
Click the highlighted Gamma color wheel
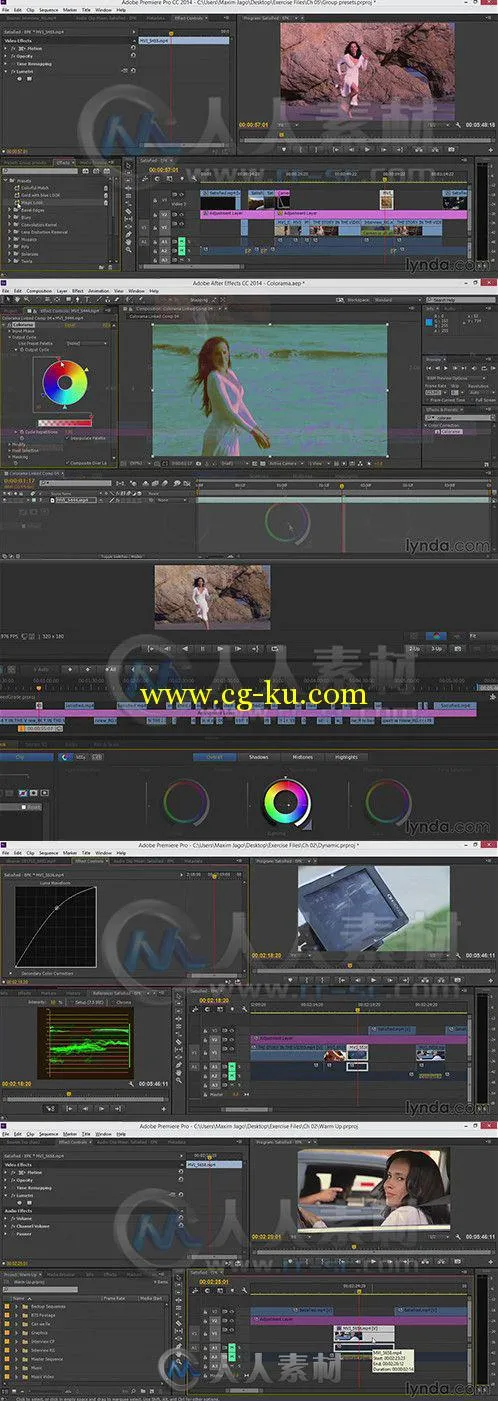(284, 801)
